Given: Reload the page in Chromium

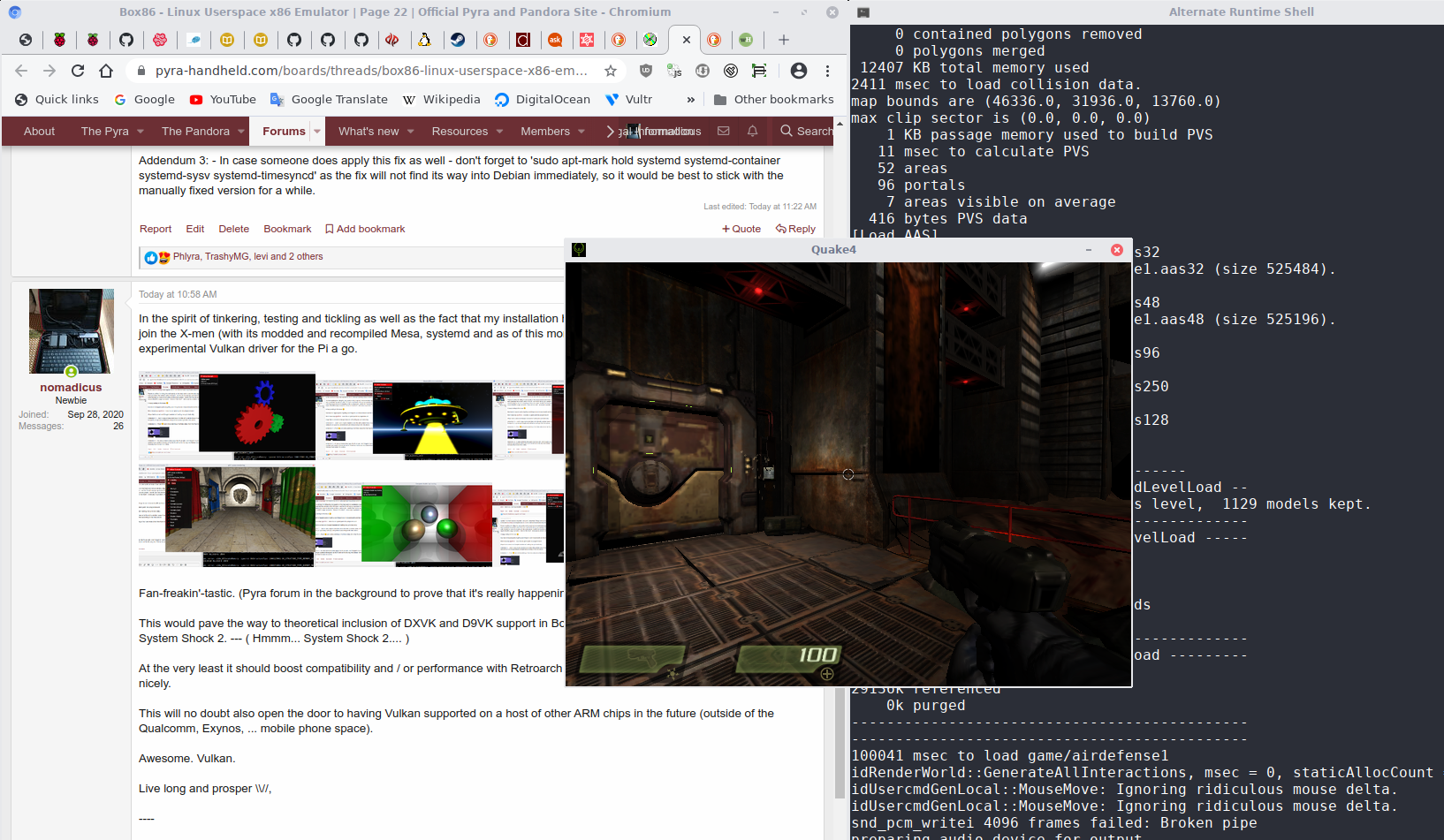Looking at the screenshot, I should click(x=78, y=71).
